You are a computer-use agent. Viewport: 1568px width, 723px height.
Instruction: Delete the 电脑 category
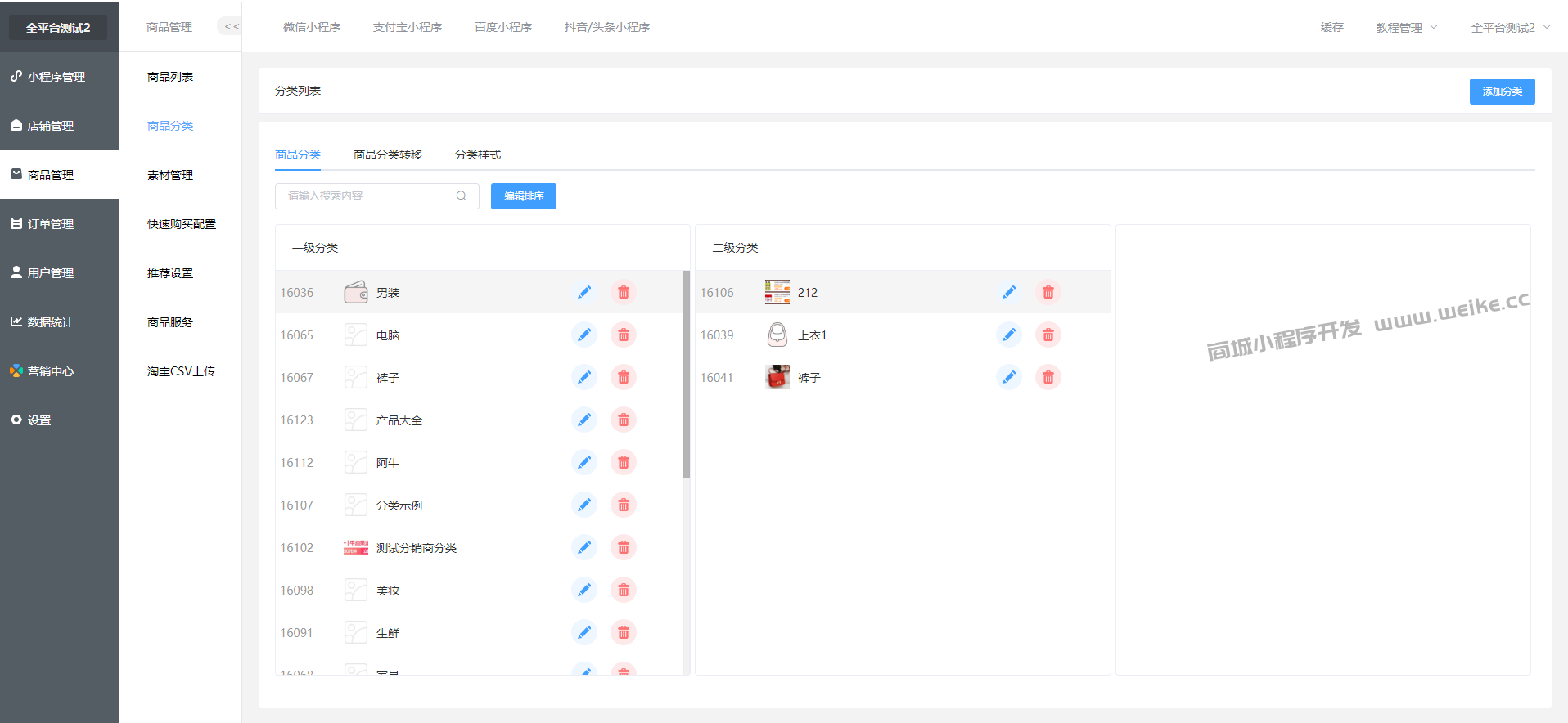(624, 335)
